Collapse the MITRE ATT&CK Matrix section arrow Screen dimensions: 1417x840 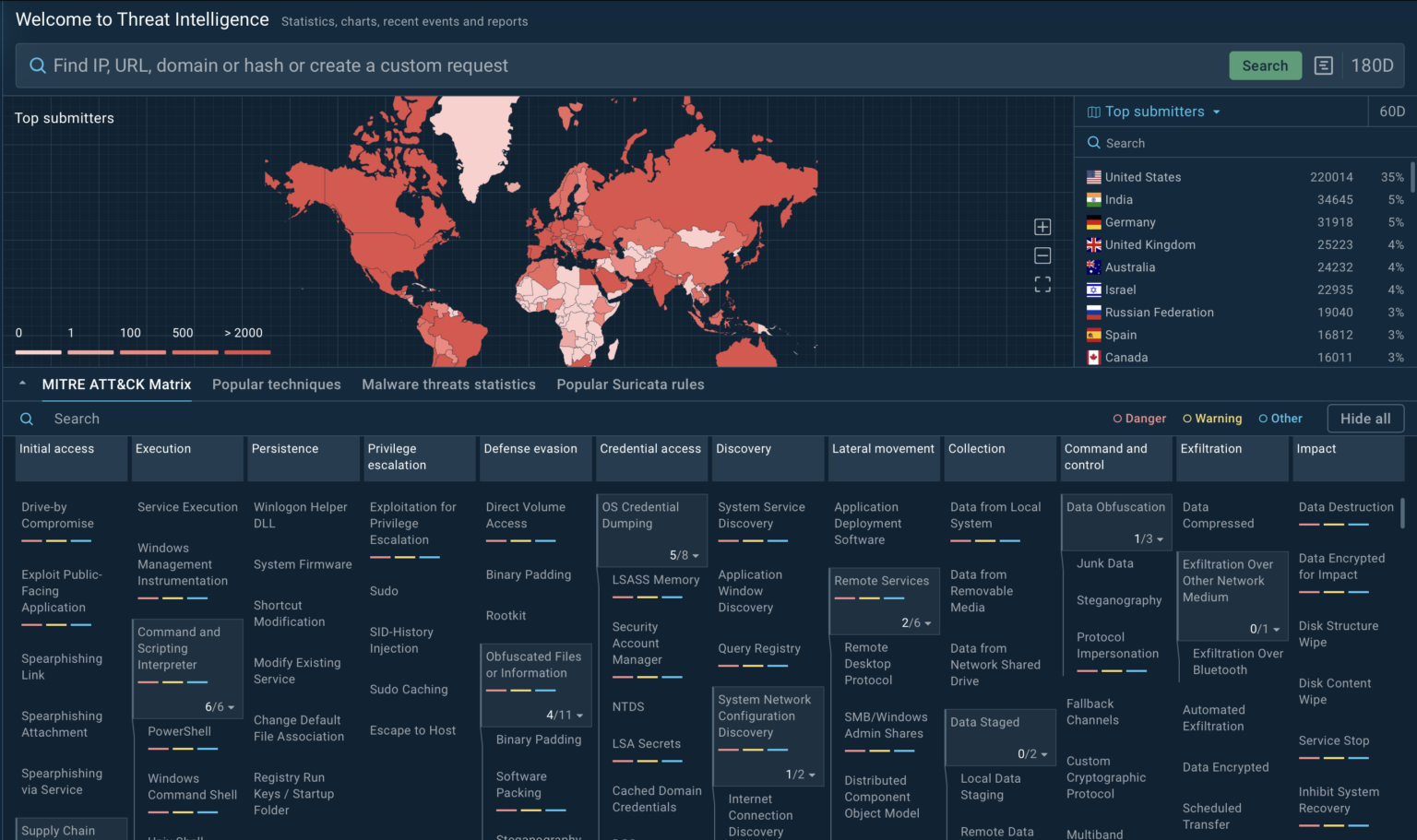coord(22,384)
